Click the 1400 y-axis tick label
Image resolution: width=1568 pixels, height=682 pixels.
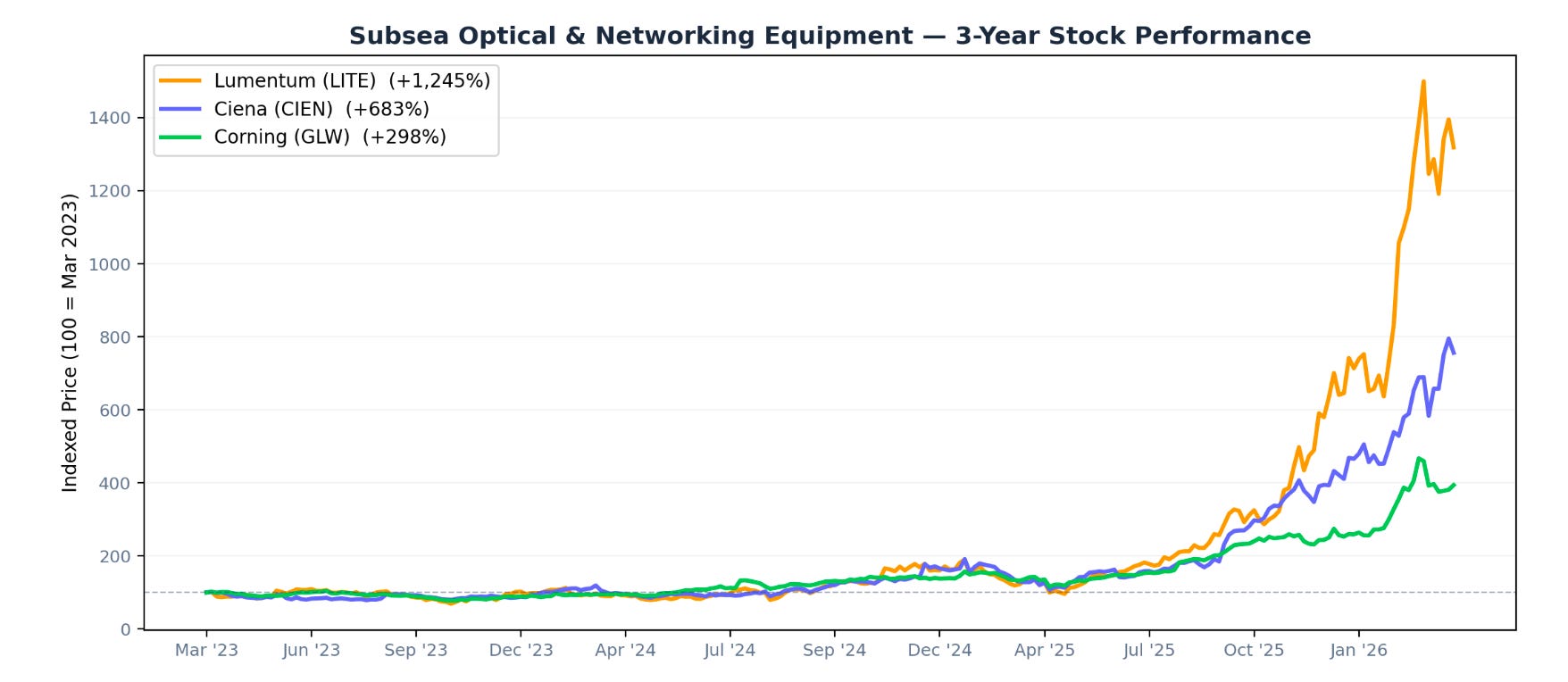click(x=109, y=118)
